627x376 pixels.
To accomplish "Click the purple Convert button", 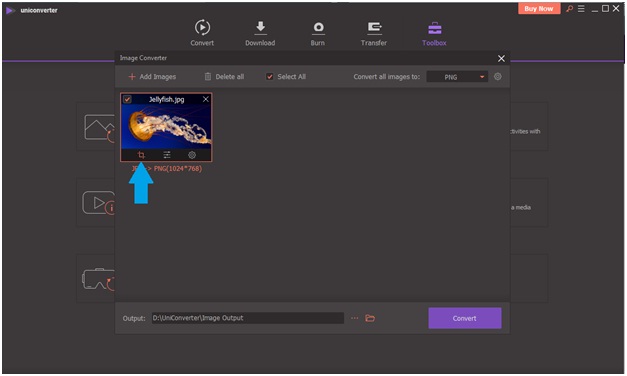I will 465,318.
